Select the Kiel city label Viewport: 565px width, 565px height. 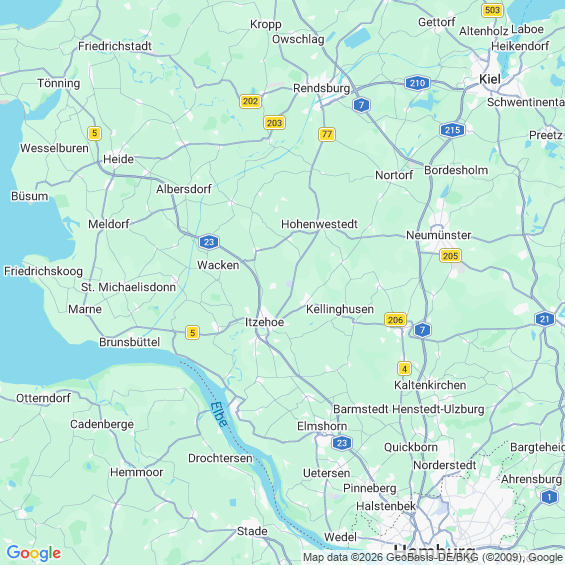point(490,79)
